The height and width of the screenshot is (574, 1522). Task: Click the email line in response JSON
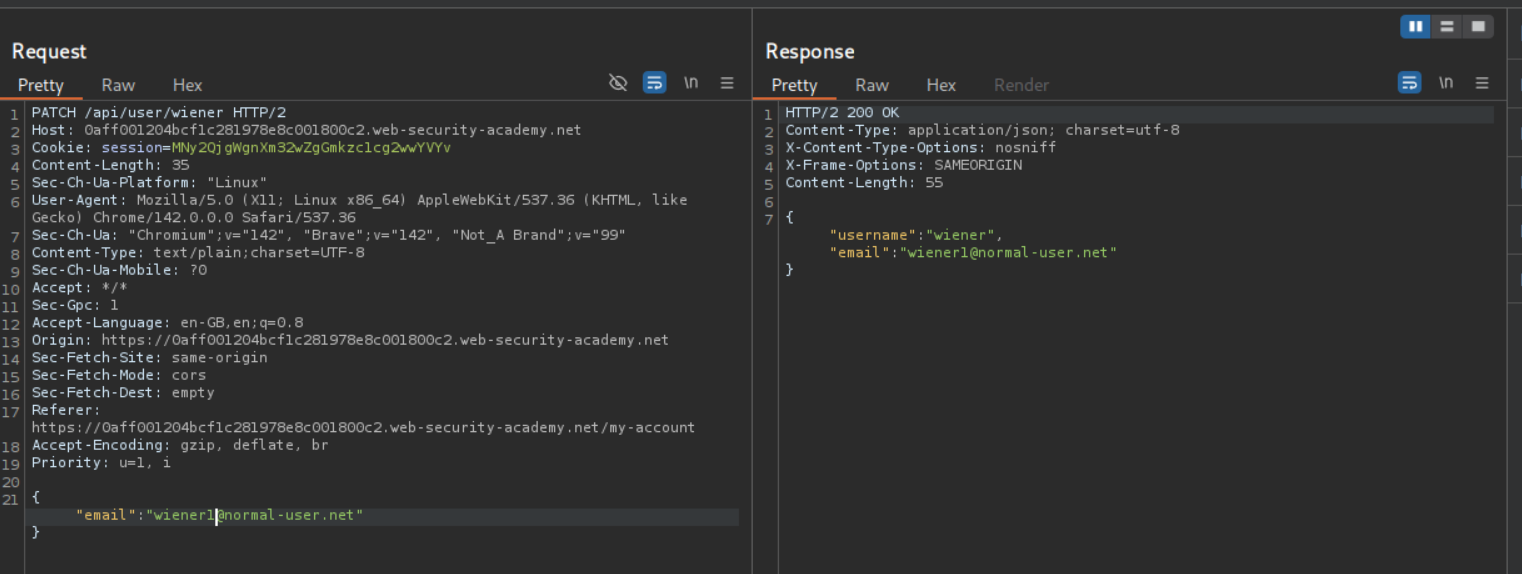click(973, 253)
